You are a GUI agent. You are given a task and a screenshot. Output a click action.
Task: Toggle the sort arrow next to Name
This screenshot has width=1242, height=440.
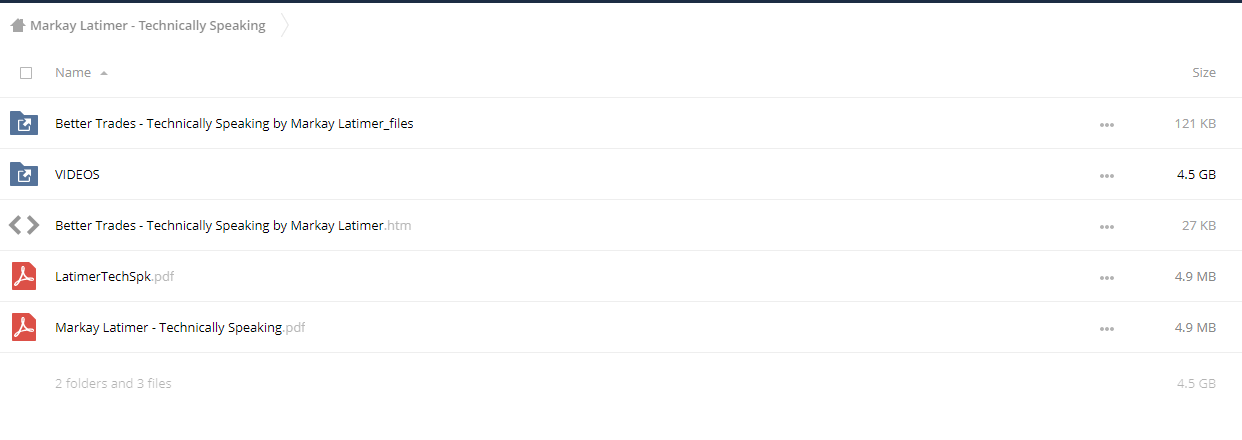(x=104, y=73)
